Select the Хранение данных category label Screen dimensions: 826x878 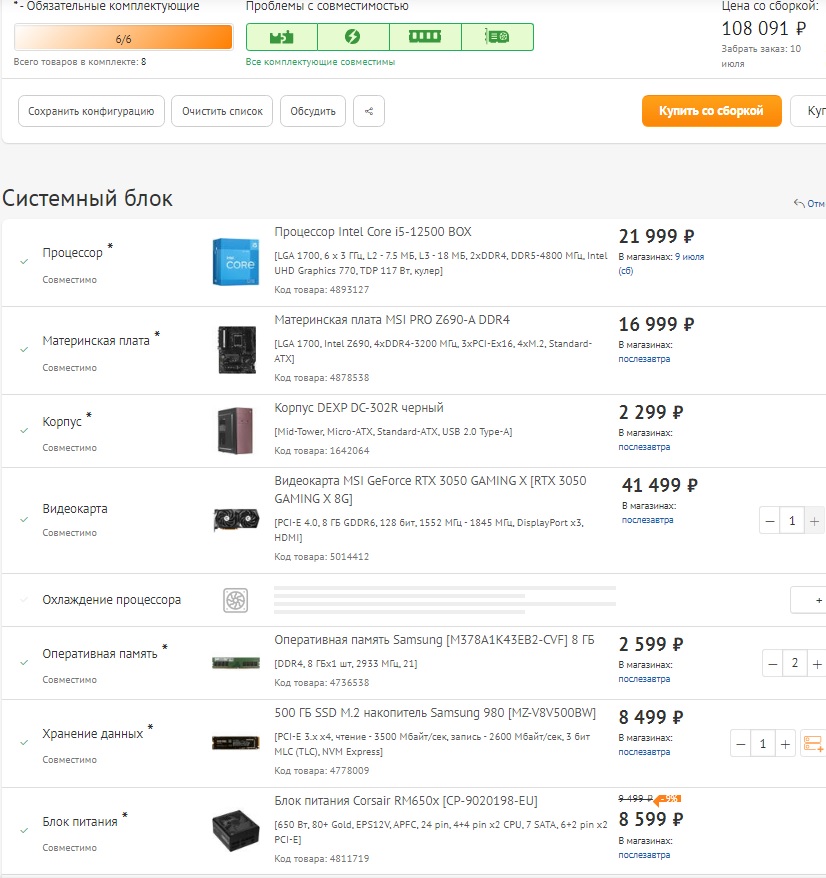93,734
